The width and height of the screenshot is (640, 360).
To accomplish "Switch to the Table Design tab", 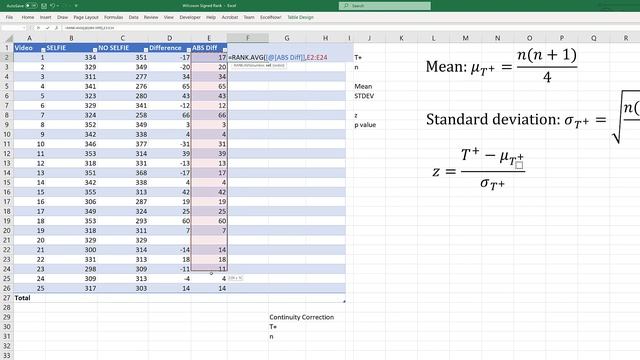I will coord(300,17).
